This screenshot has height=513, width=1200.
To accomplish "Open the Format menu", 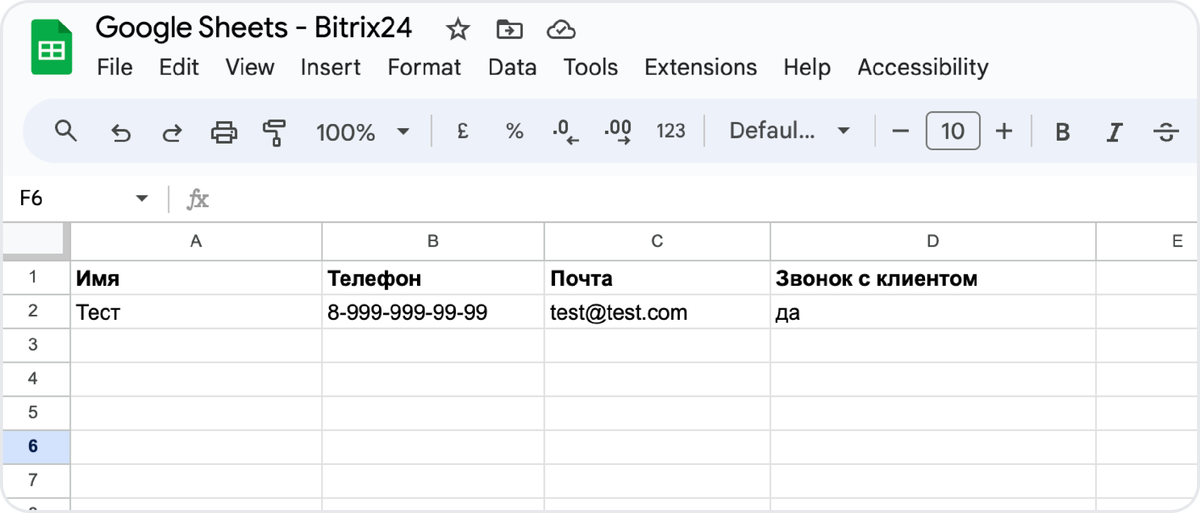I will click(425, 67).
